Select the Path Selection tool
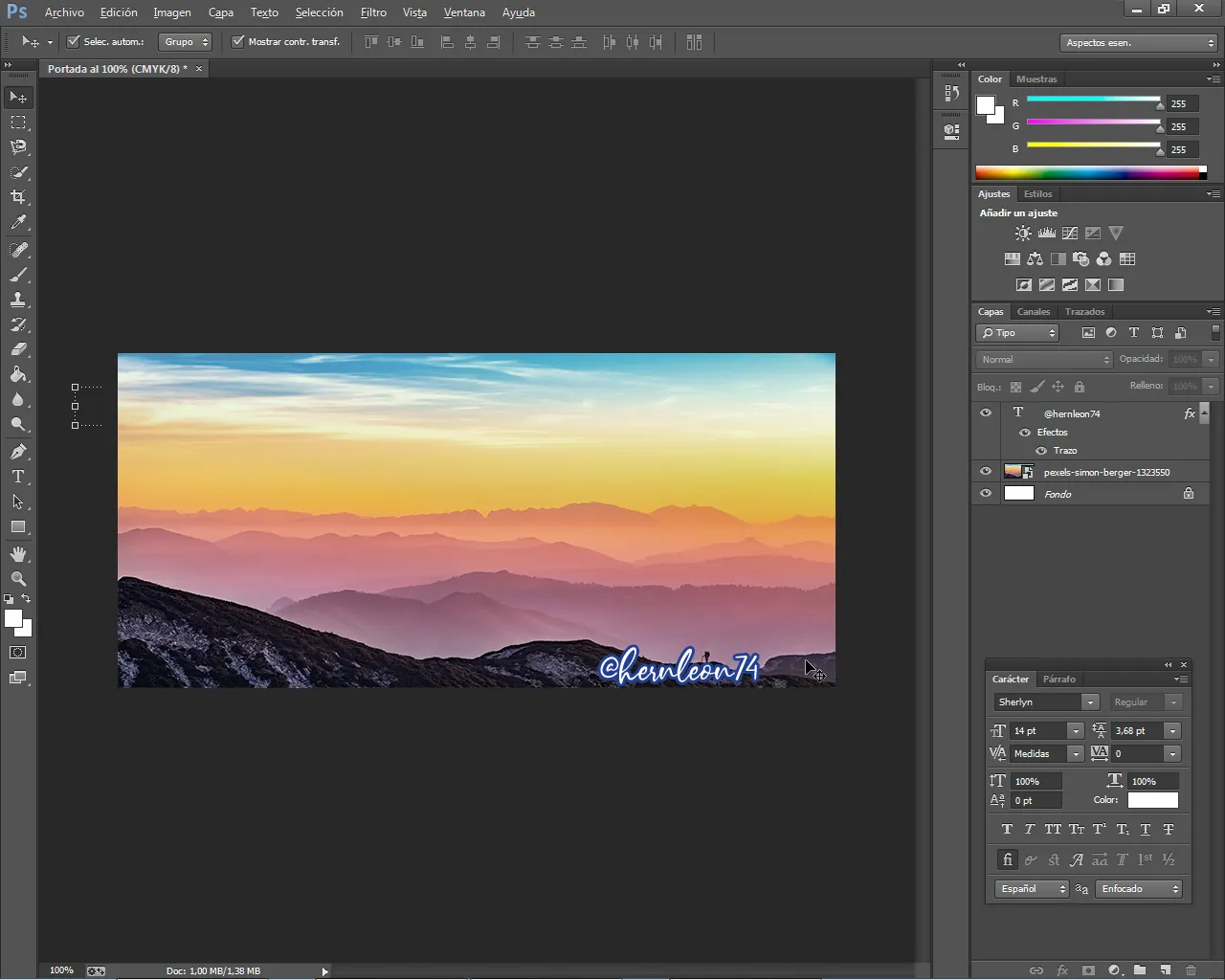This screenshot has width=1225, height=980. click(18, 501)
